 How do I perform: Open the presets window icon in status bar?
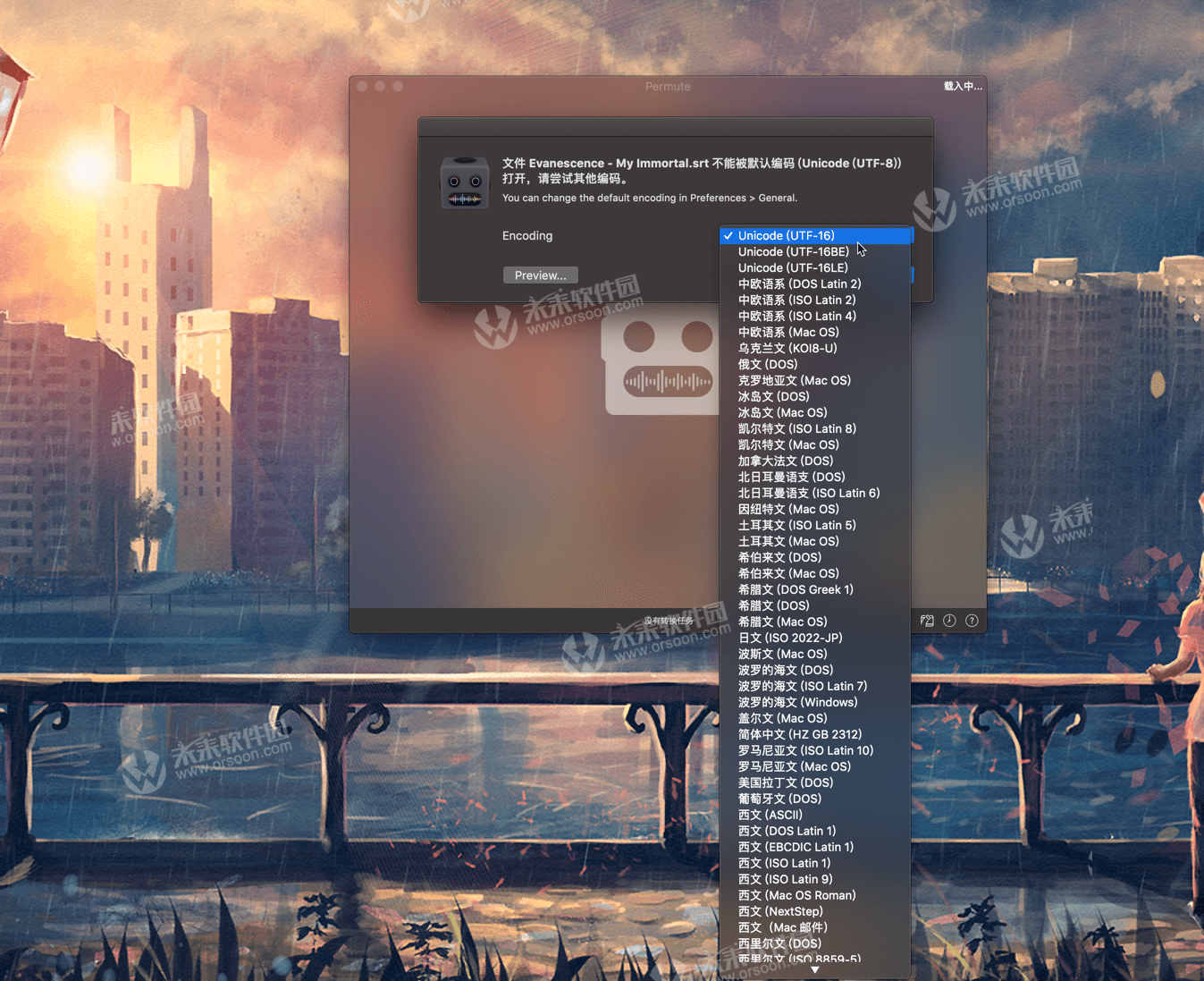927,621
